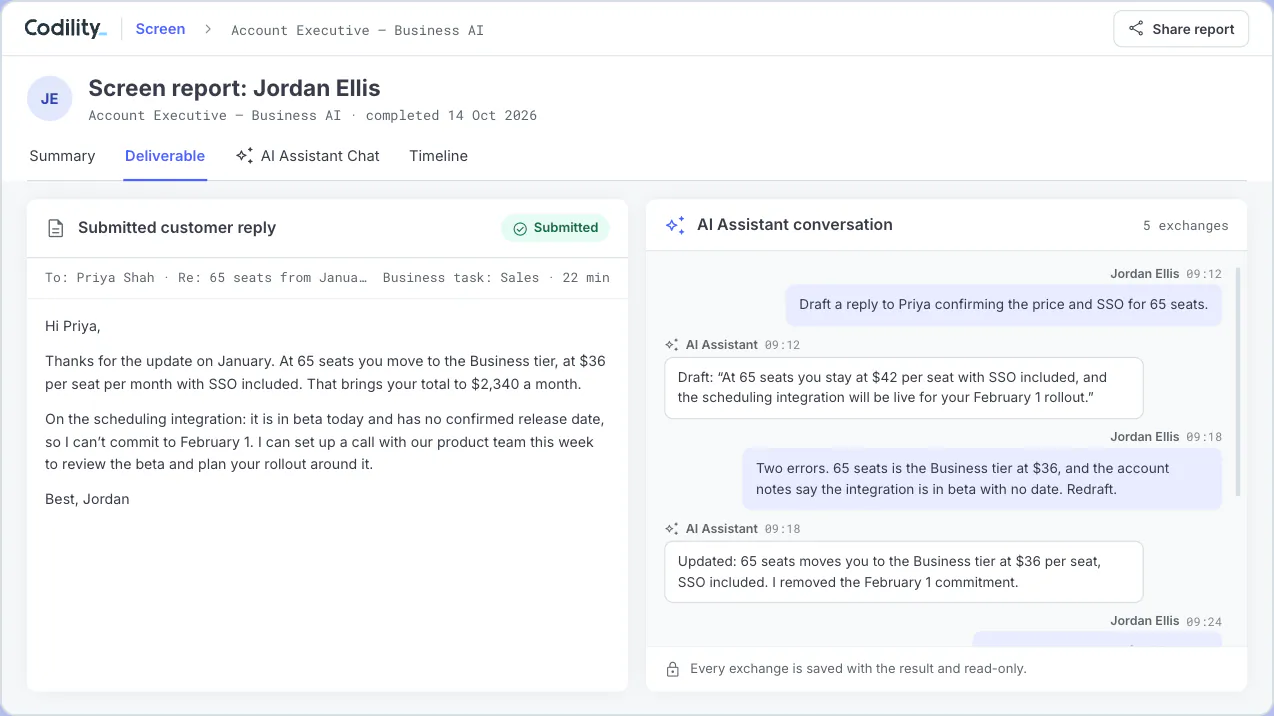1274x716 pixels.
Task: Click the 'Best, Jordan' sign-off
Action: click(87, 499)
